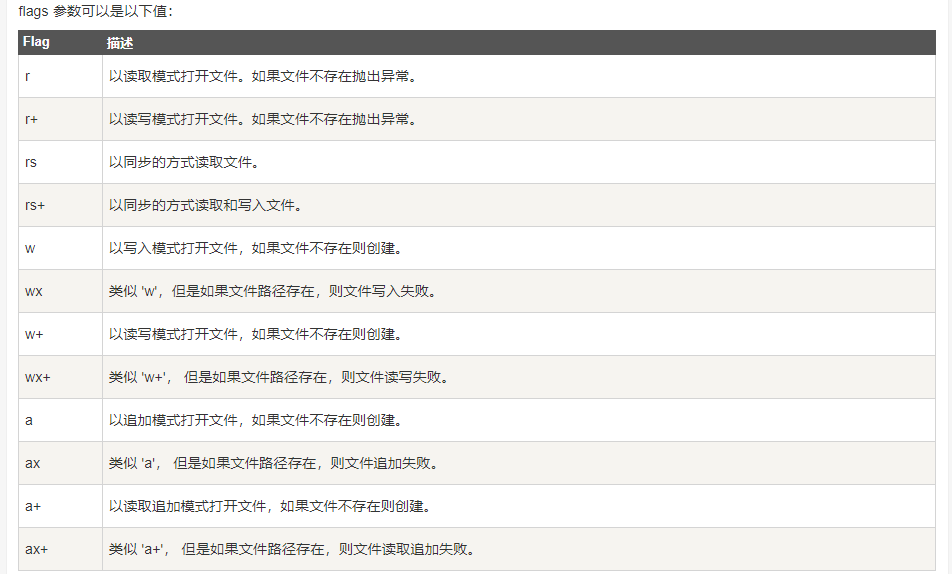Select the 'r+' flag cell
This screenshot has height=574, width=952.
point(60,119)
